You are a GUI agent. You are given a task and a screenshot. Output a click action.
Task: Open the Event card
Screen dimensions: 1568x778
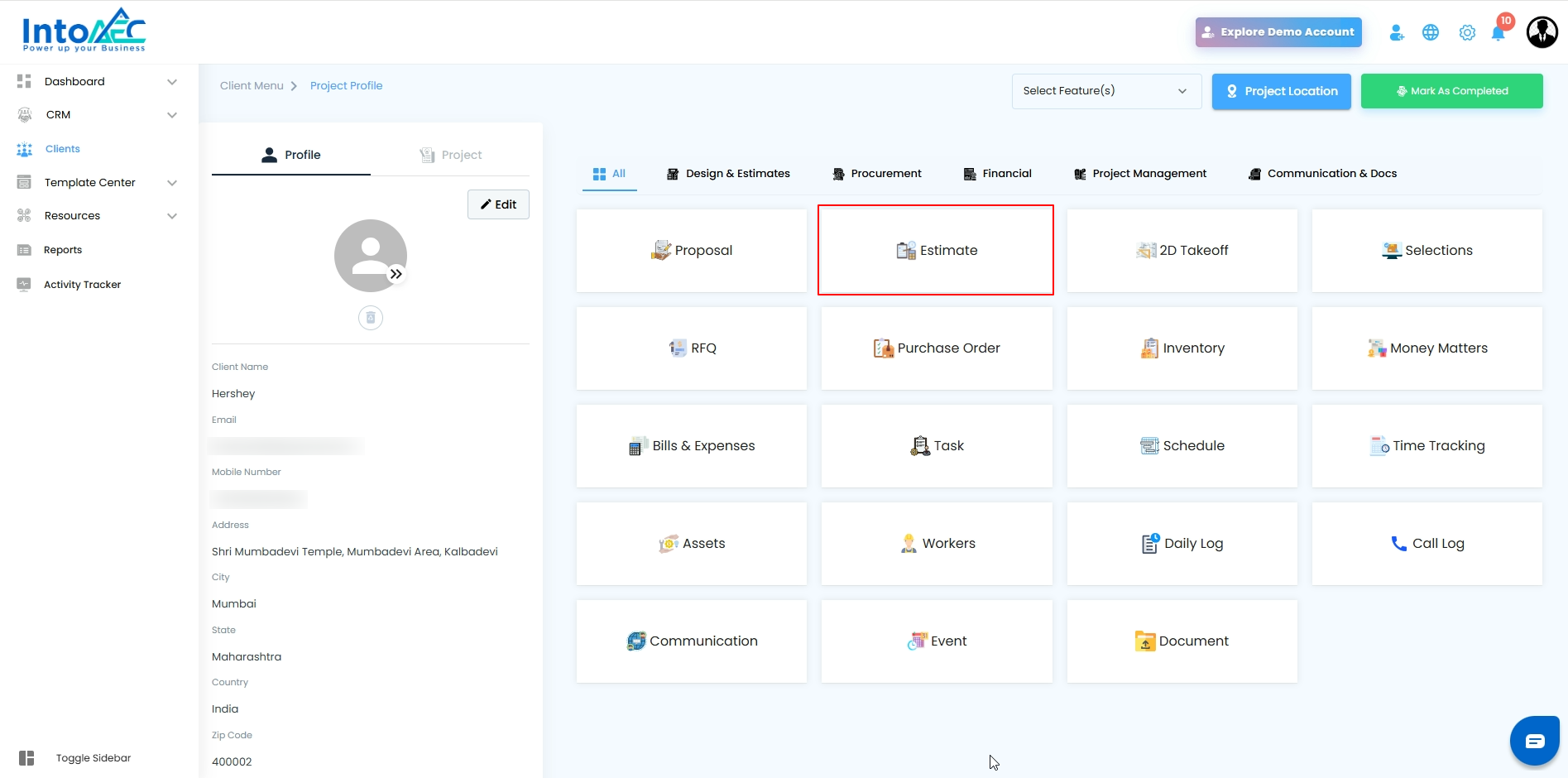pyautogui.click(x=937, y=641)
